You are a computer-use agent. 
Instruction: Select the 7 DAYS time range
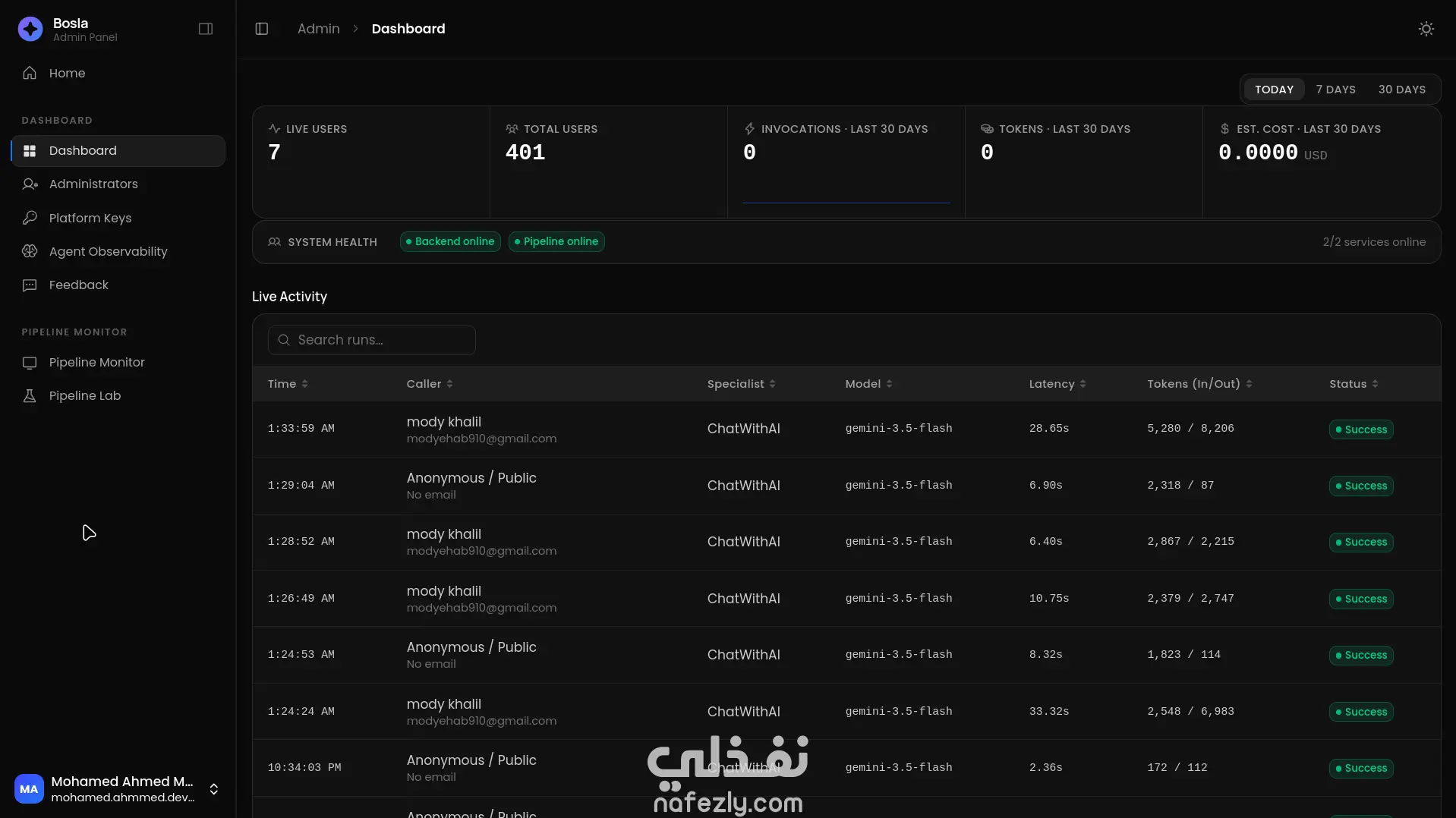click(1335, 90)
